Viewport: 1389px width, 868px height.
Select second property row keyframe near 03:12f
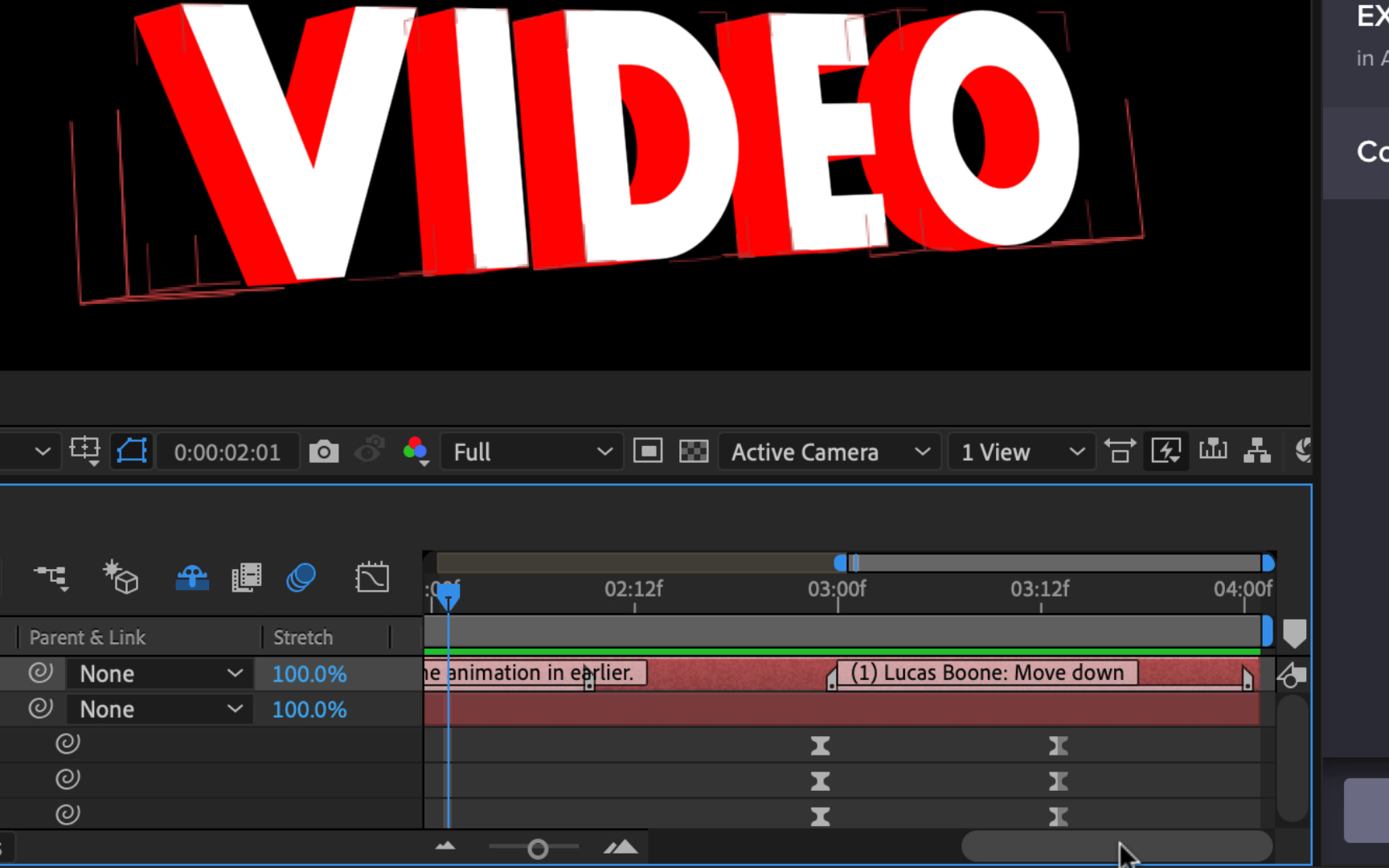(x=1058, y=781)
